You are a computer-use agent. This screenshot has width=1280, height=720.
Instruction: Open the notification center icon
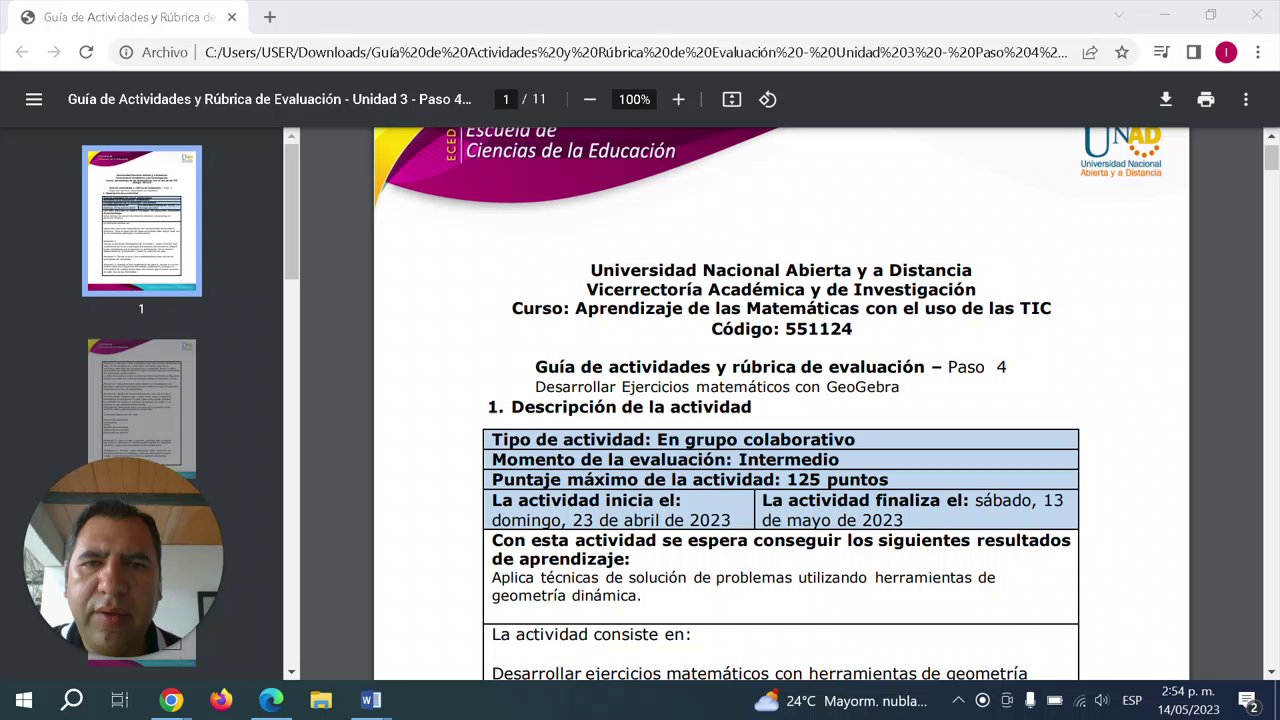click(x=1248, y=701)
